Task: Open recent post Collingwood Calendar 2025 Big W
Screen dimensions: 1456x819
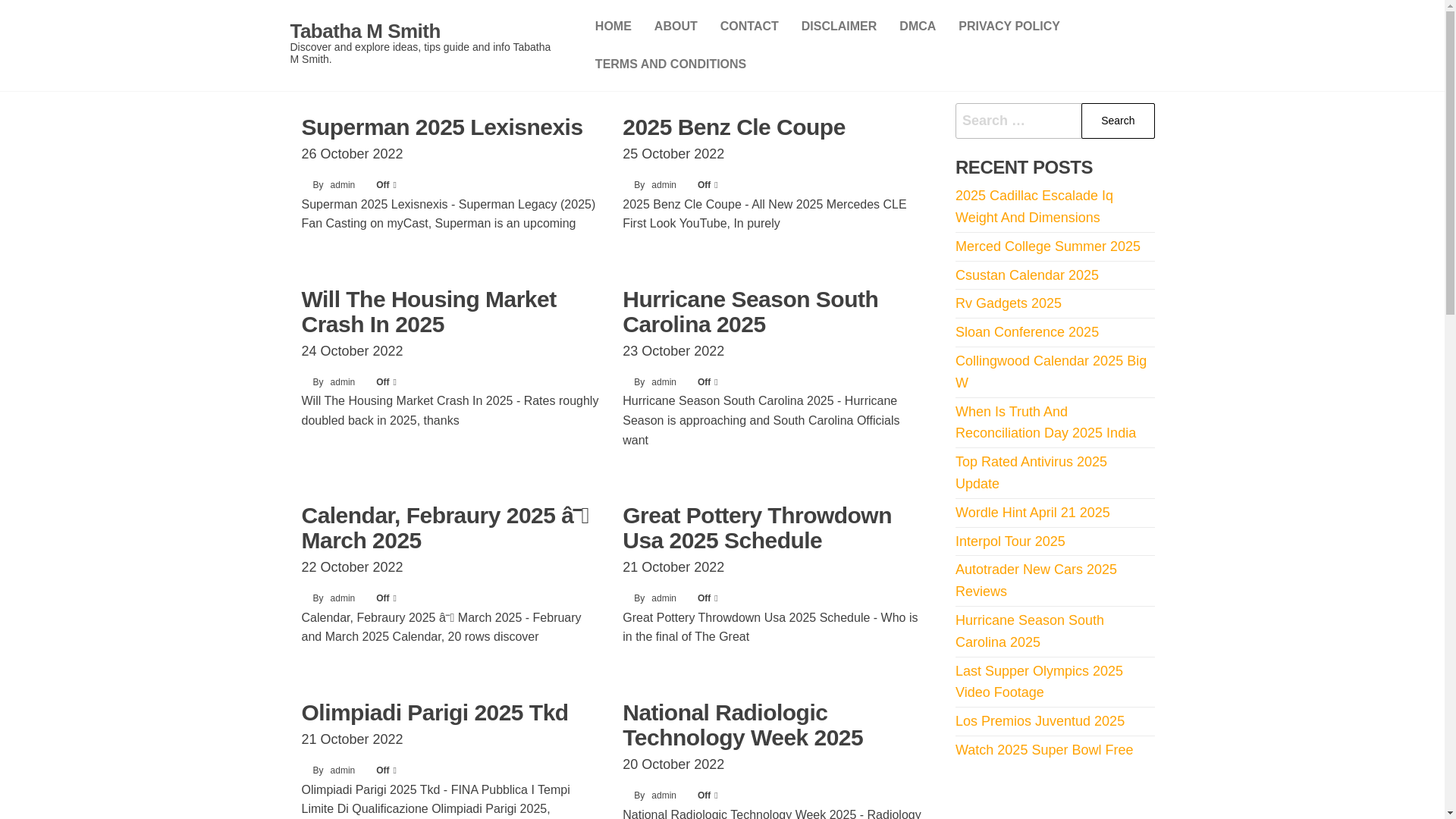Action: (1051, 372)
